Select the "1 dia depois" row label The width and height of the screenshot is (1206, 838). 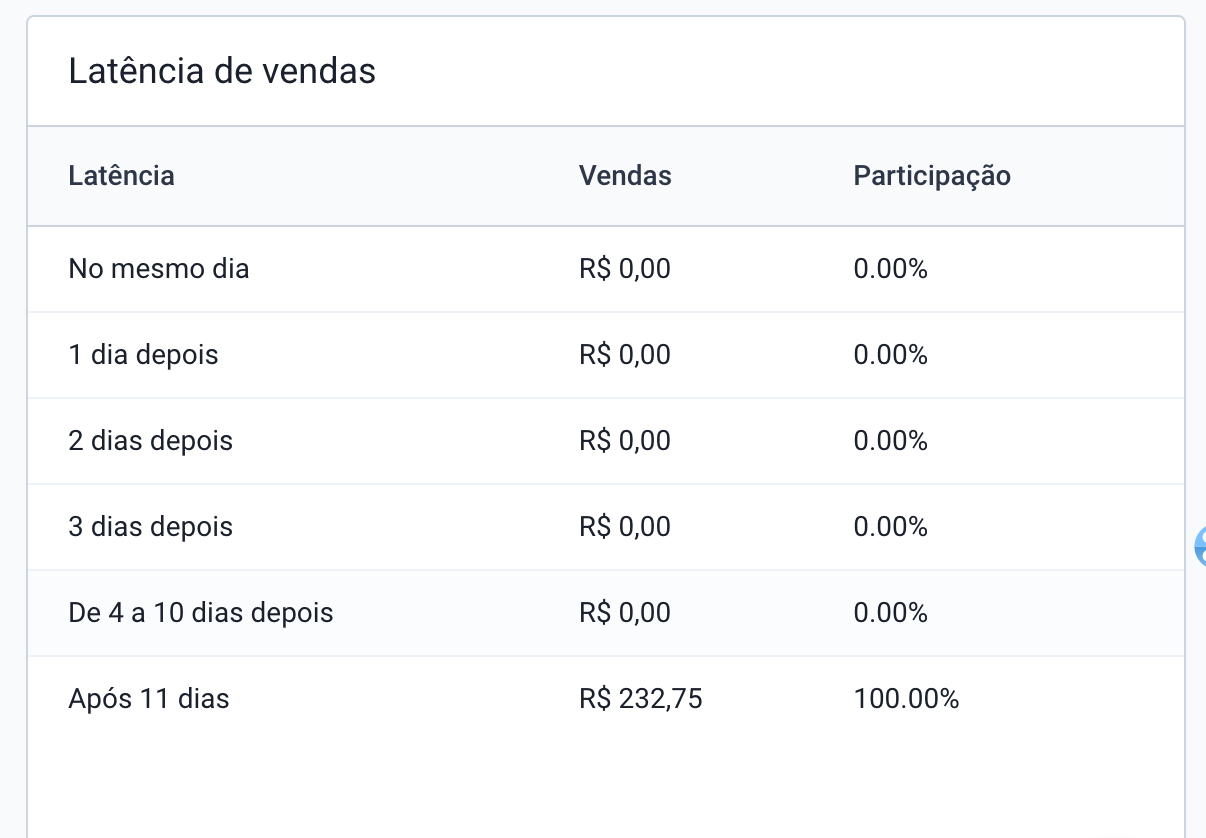click(143, 355)
